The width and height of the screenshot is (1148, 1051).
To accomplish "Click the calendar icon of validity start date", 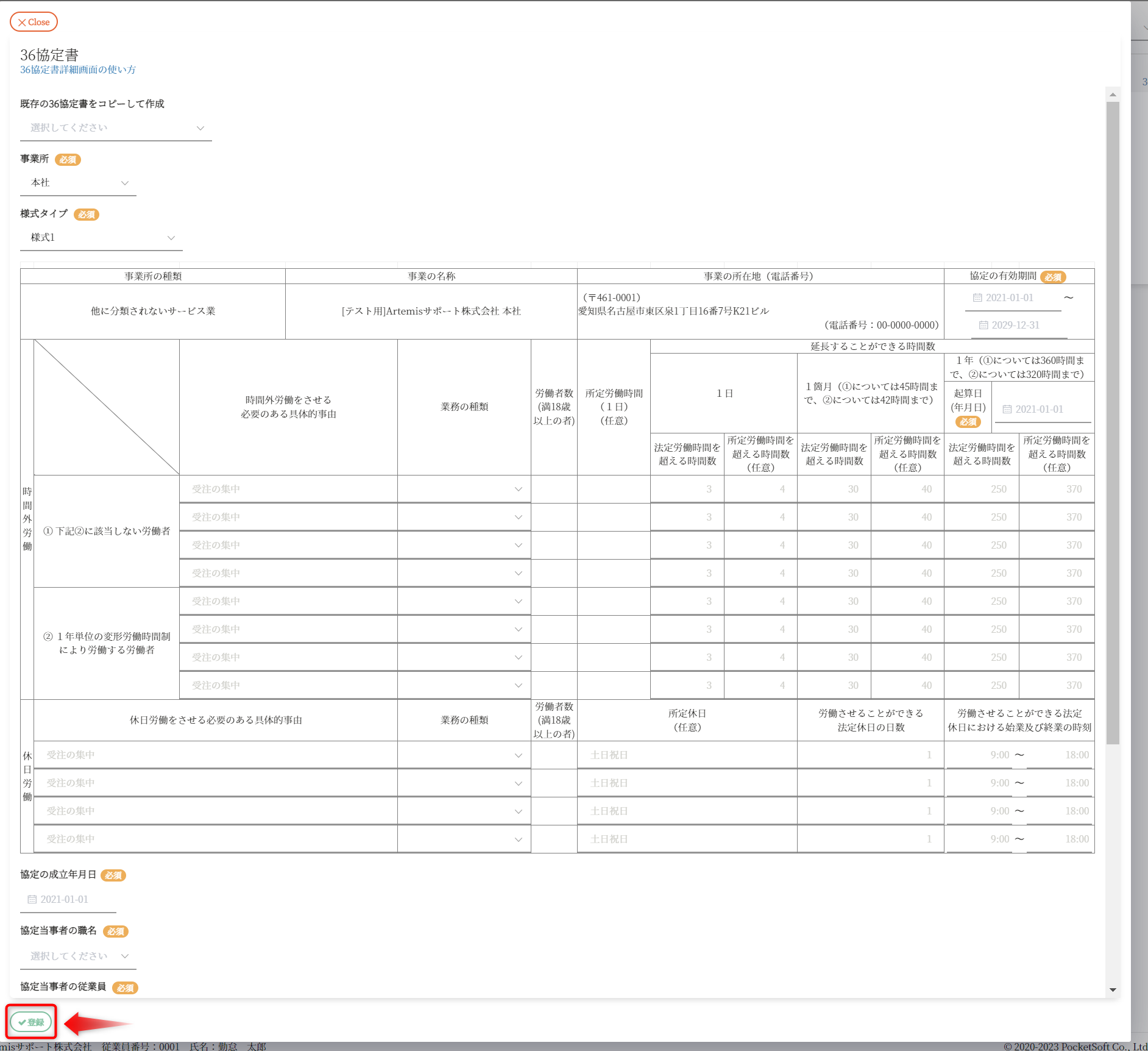I will coord(977,298).
